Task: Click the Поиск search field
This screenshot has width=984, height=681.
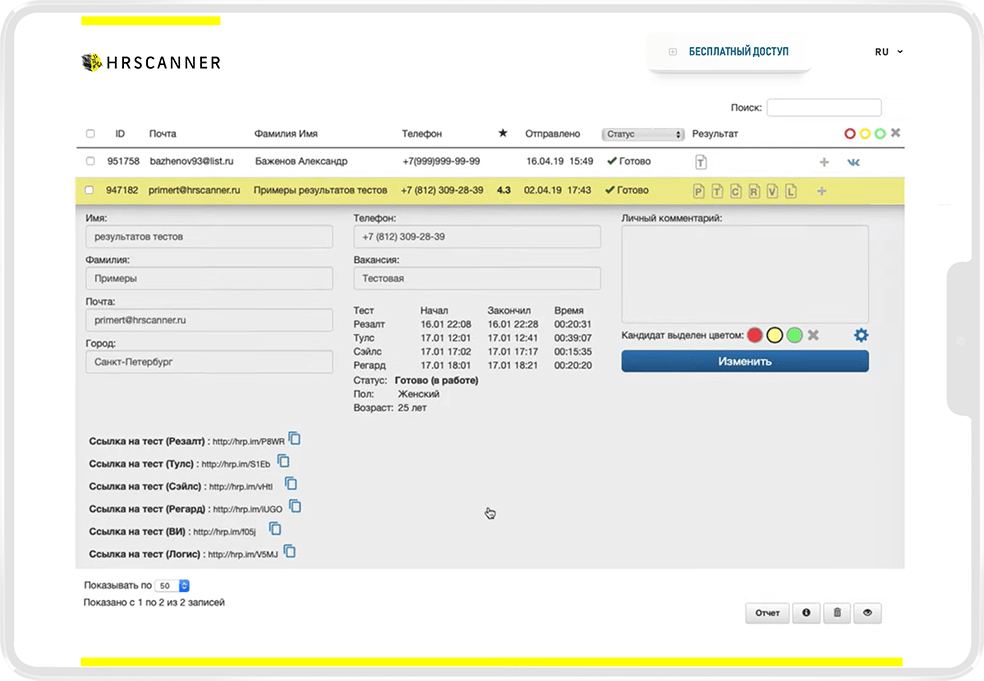Action: [823, 107]
